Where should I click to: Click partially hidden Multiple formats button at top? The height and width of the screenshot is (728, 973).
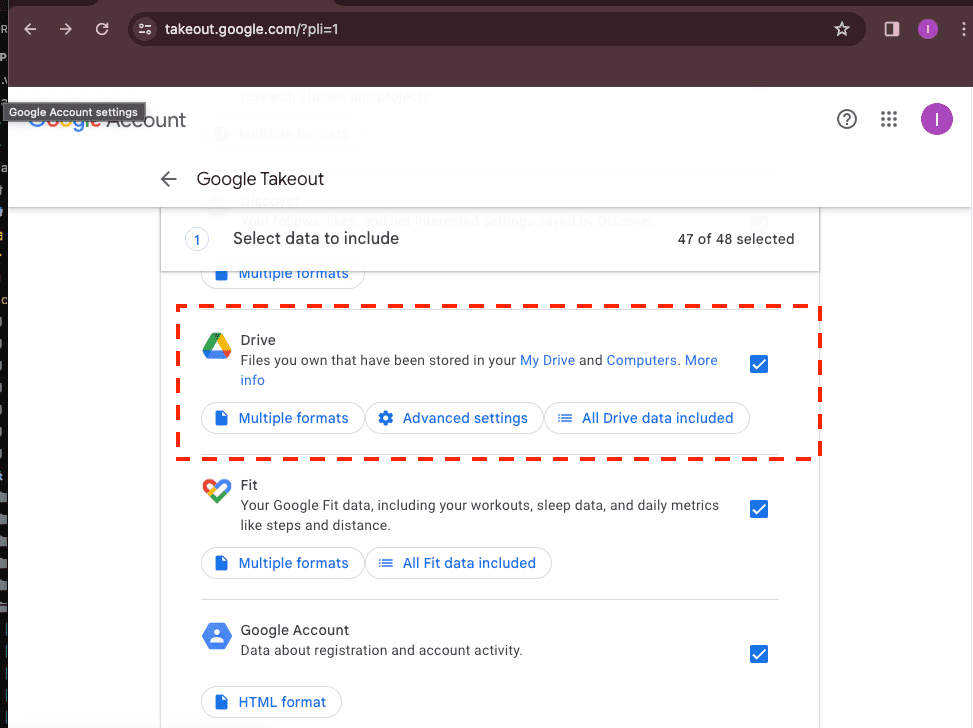pyautogui.click(x=282, y=279)
